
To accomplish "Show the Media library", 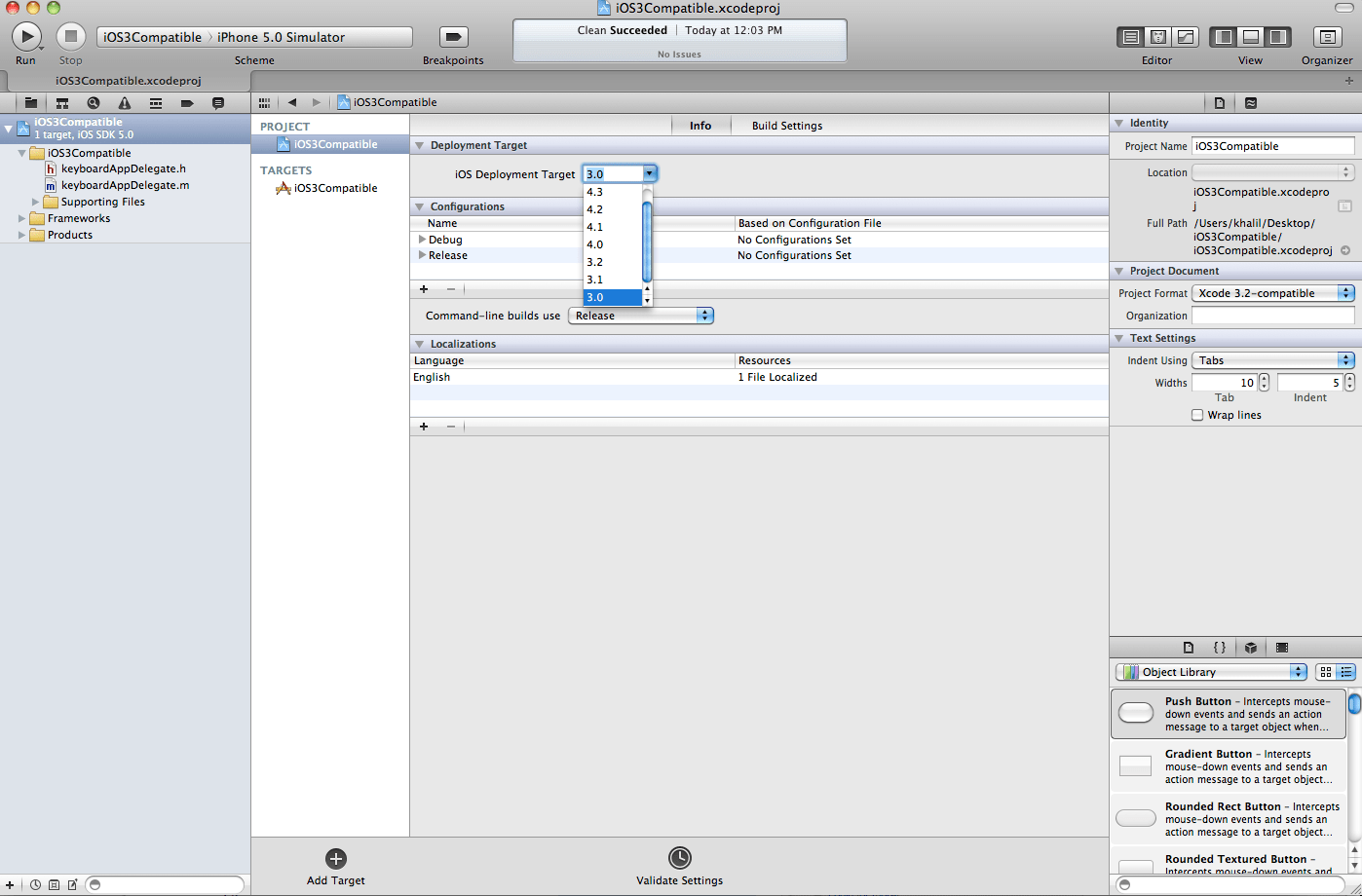I will (1282, 647).
